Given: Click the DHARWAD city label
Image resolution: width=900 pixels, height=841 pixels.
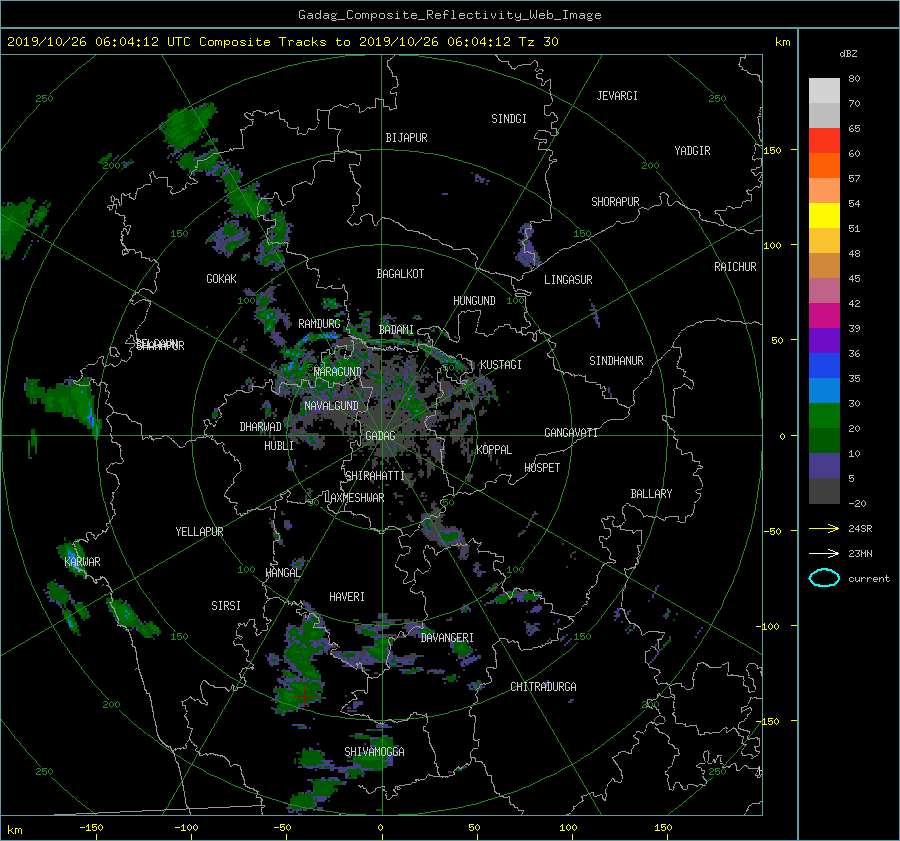Looking at the screenshot, I should pos(260,427).
